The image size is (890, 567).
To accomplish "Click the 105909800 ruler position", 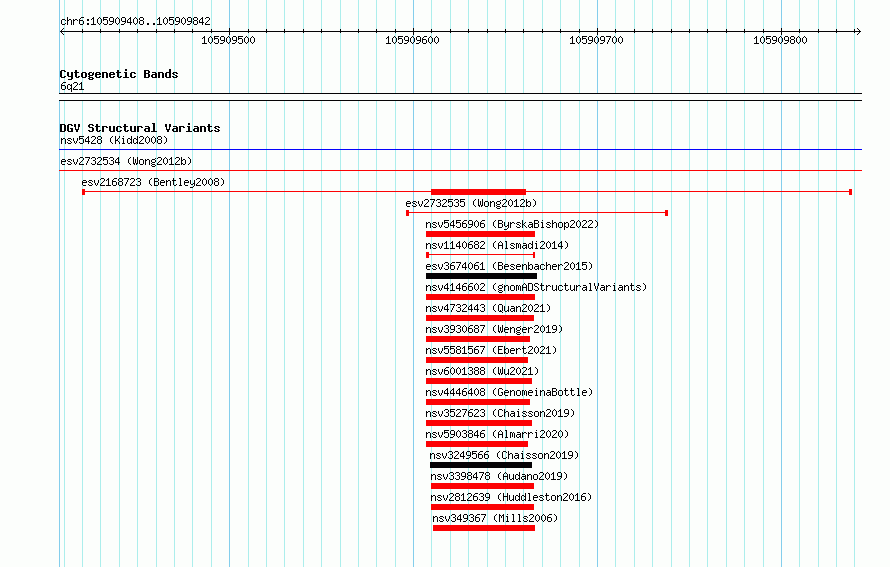I will coord(780,40).
